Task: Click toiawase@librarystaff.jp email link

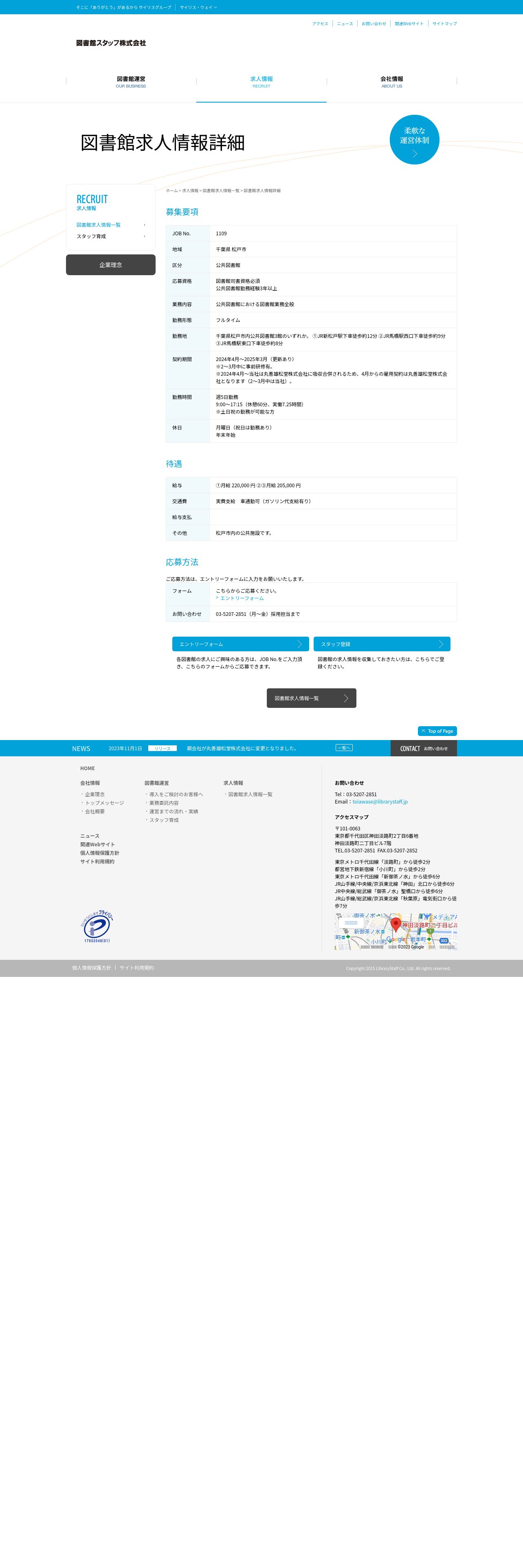Action: [x=380, y=802]
